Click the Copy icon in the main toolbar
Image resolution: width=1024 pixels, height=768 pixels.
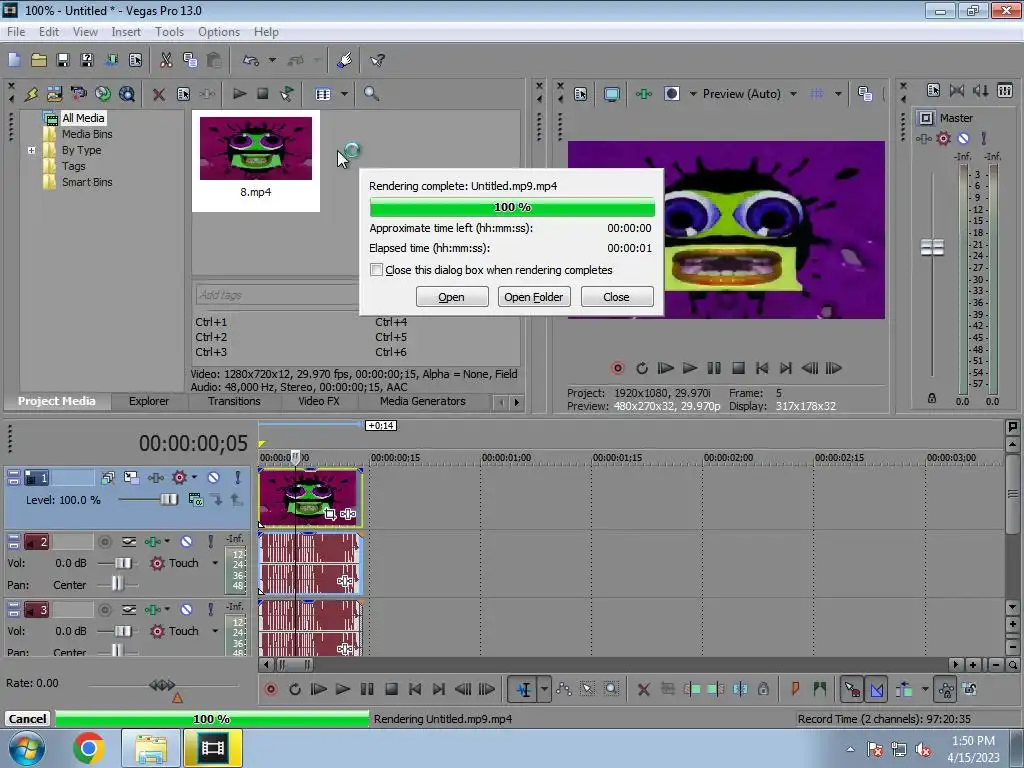click(190, 60)
